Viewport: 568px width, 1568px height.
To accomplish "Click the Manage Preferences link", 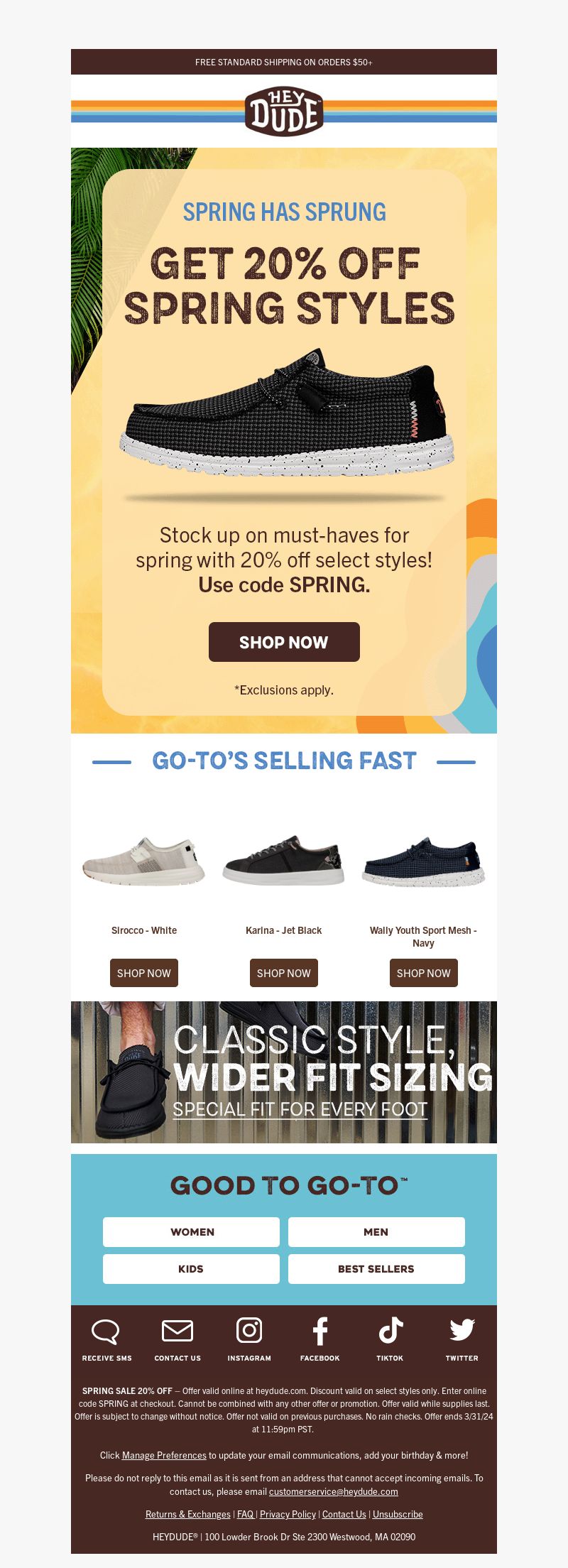I will 164,1455.
